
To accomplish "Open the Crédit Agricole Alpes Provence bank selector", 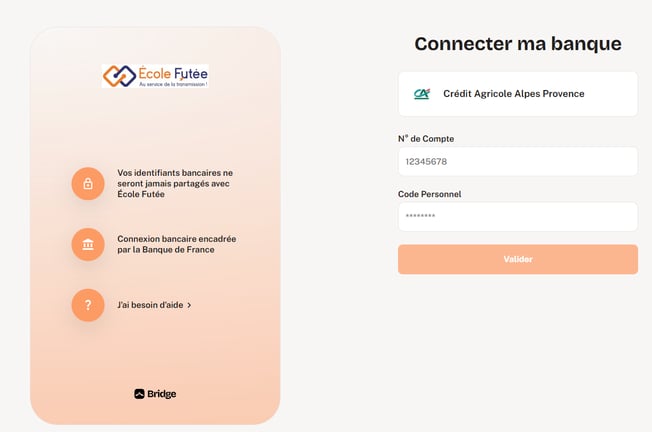I will coord(518,94).
